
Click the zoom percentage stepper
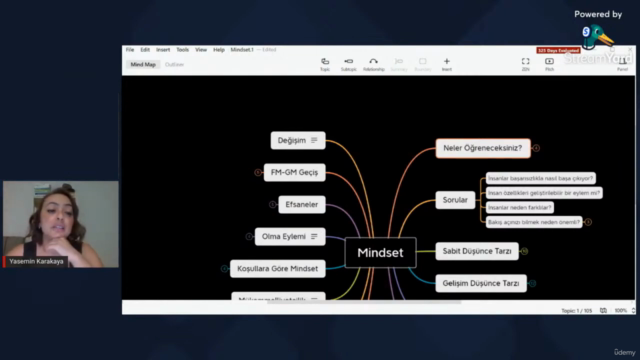633,311
